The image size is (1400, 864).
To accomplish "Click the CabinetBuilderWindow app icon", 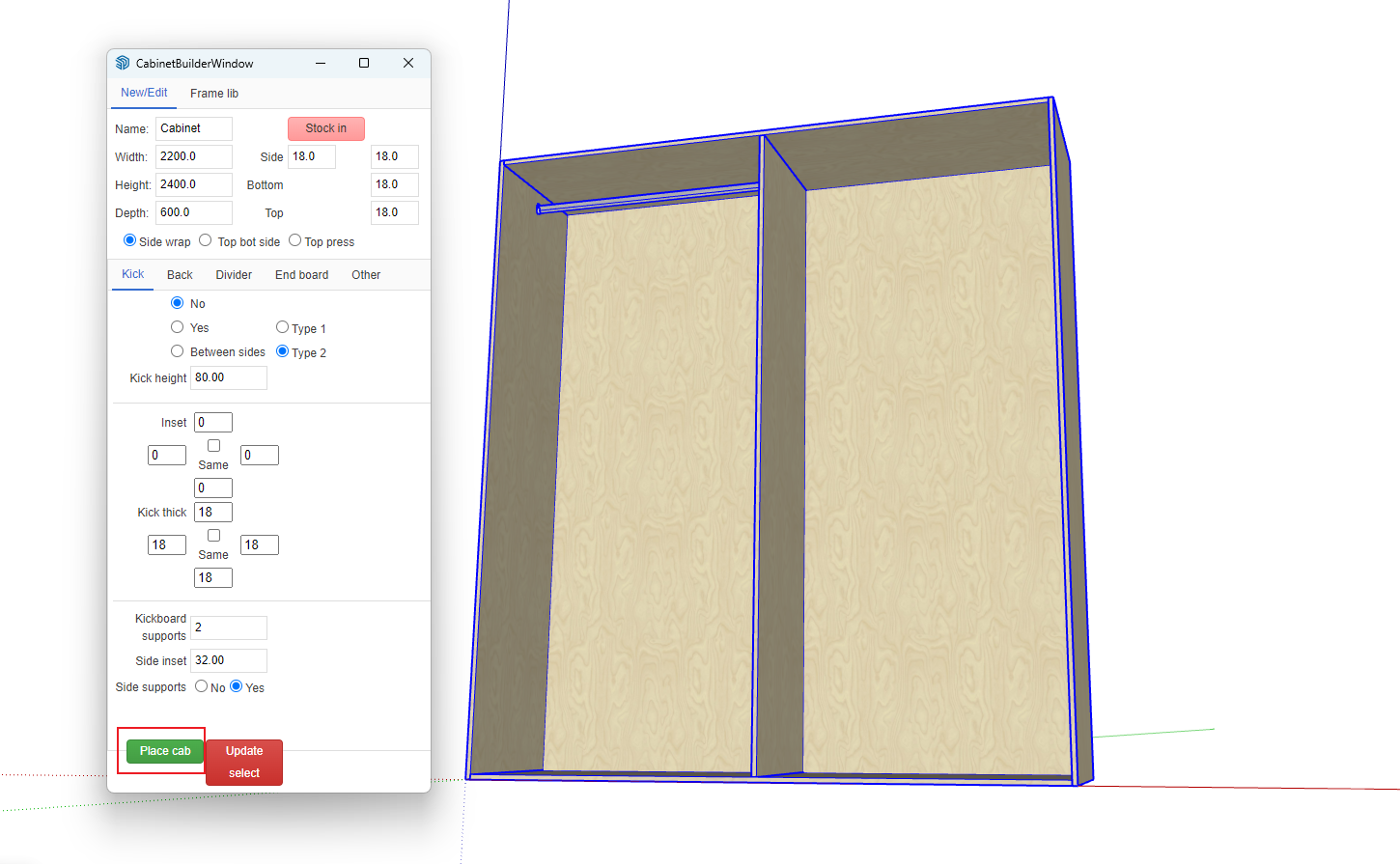I will (123, 63).
